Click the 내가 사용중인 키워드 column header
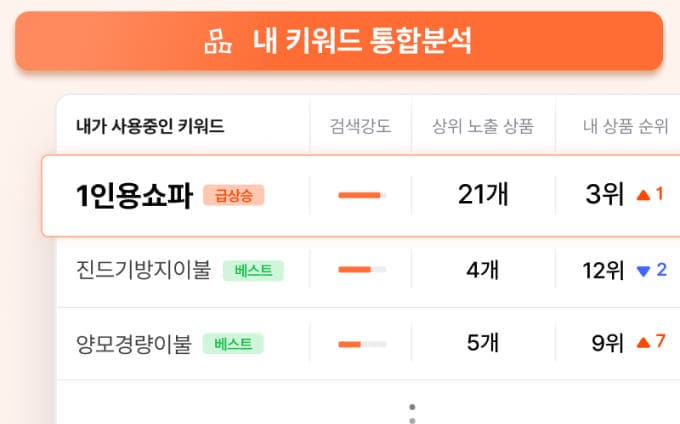The height and width of the screenshot is (424, 680). click(x=150, y=127)
